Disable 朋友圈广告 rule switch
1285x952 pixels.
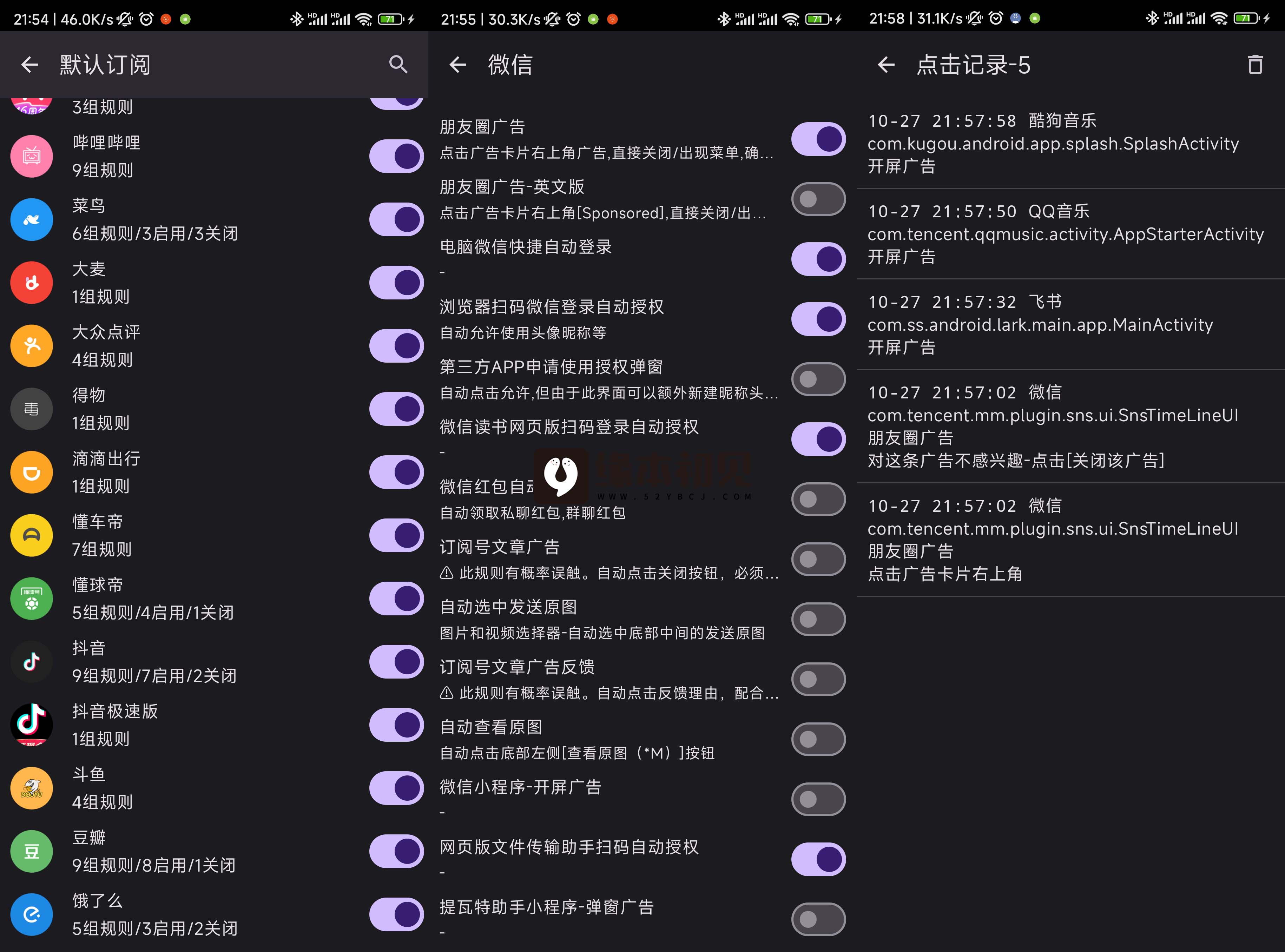(x=818, y=139)
